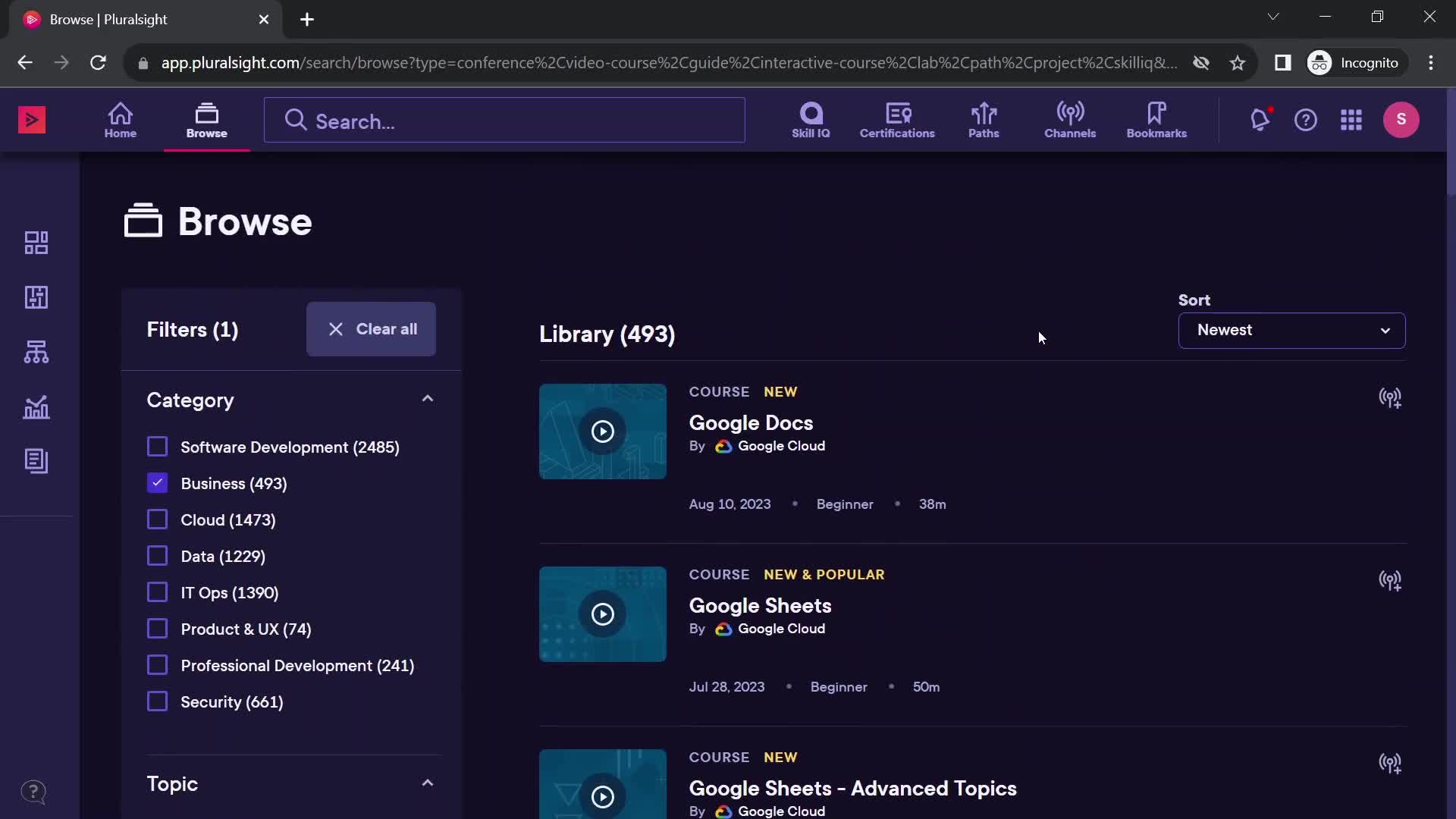Screen dimensions: 1456x819
Task: Open the Chrome three-dot menu
Action: coord(1431,63)
